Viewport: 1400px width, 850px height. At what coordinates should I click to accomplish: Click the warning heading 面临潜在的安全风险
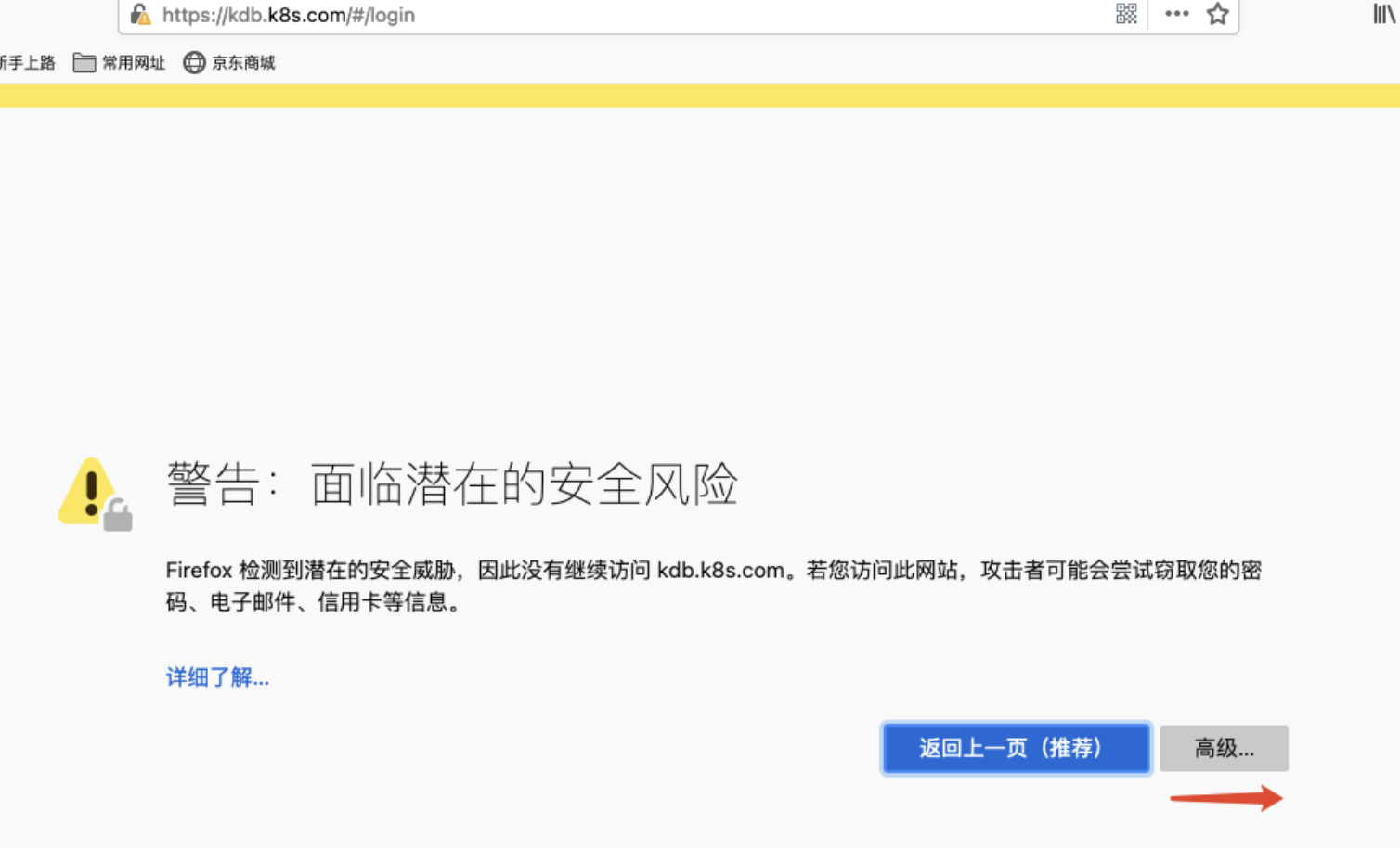452,484
